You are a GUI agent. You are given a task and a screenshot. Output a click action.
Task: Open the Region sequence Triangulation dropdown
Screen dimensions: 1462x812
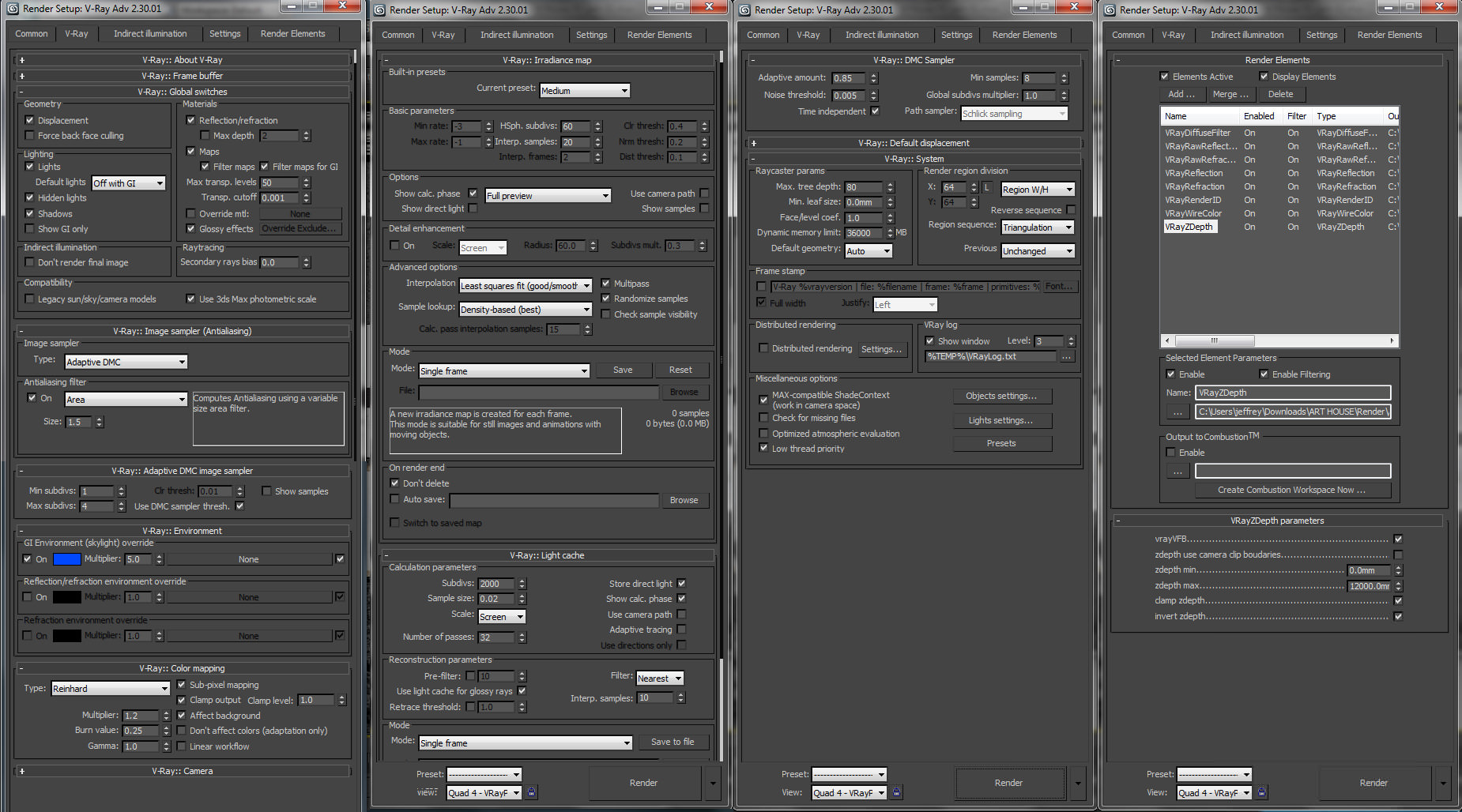[1038, 227]
